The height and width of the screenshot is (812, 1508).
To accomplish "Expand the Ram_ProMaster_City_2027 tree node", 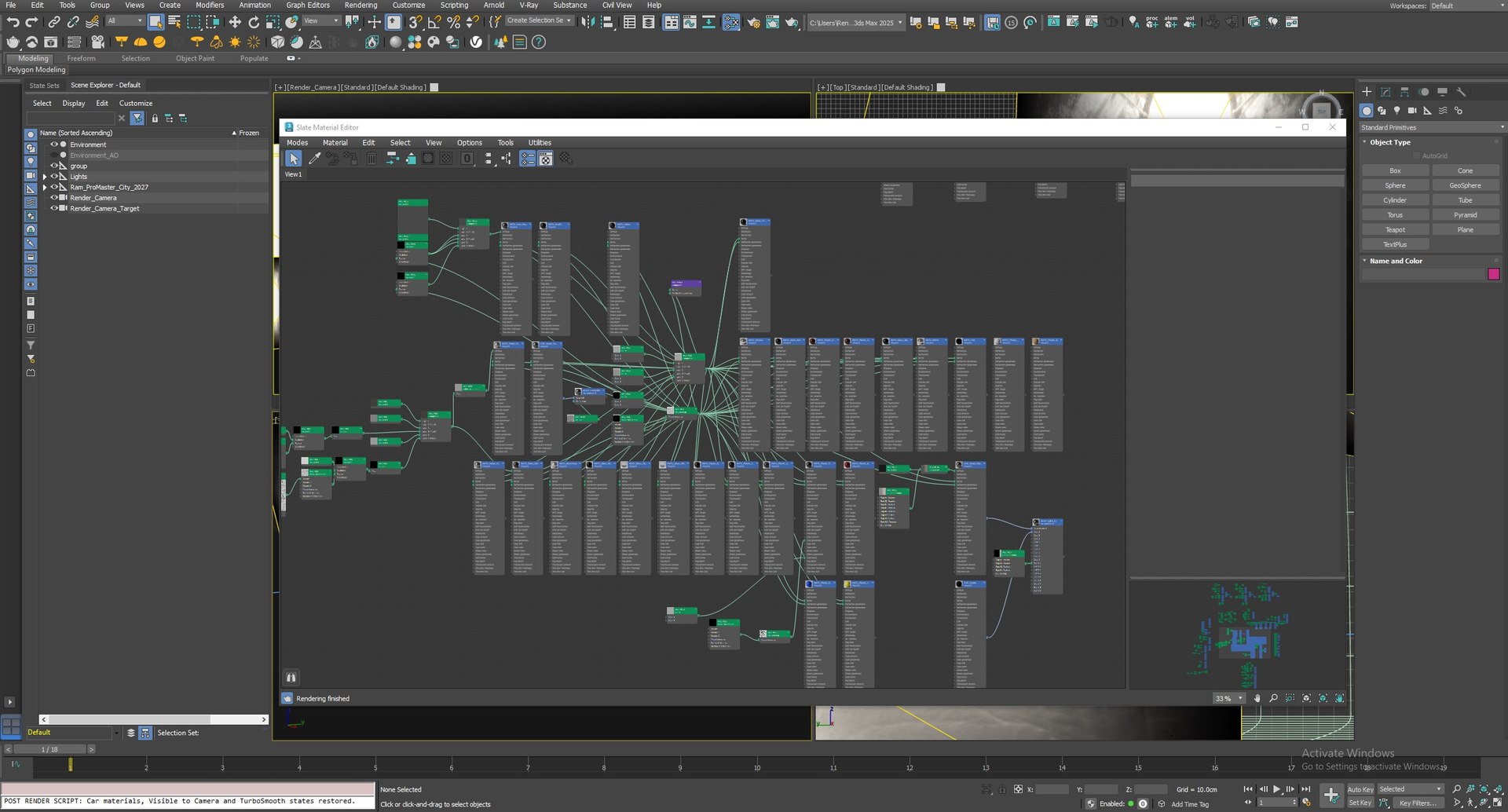I will [45, 188].
